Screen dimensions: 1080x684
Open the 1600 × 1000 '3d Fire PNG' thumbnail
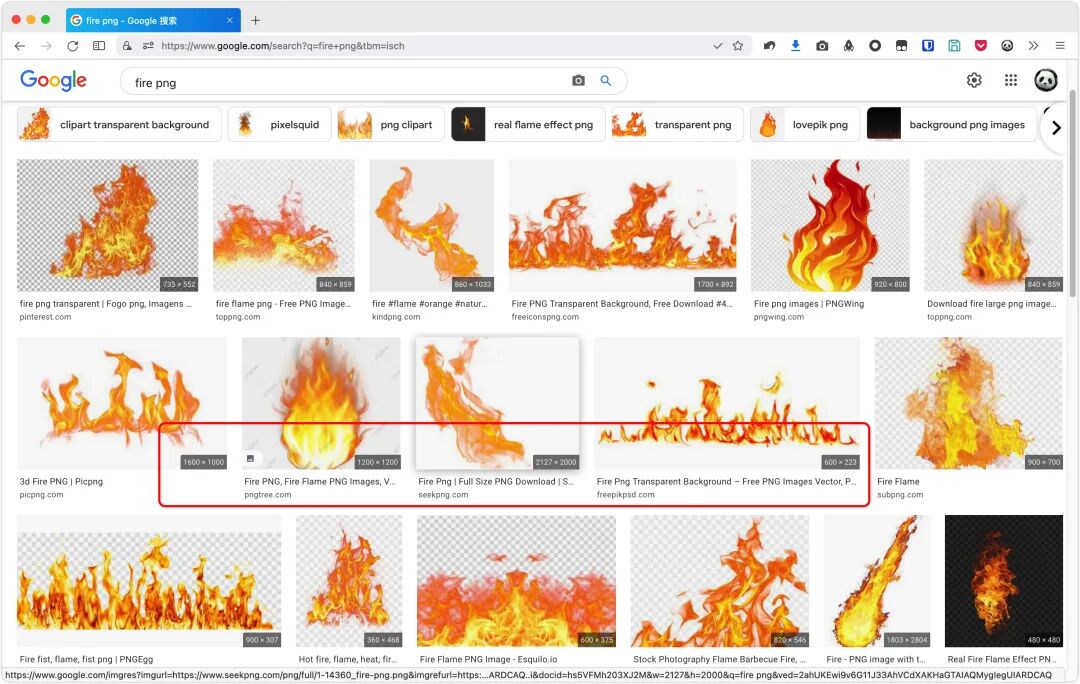pyautogui.click(x=122, y=403)
